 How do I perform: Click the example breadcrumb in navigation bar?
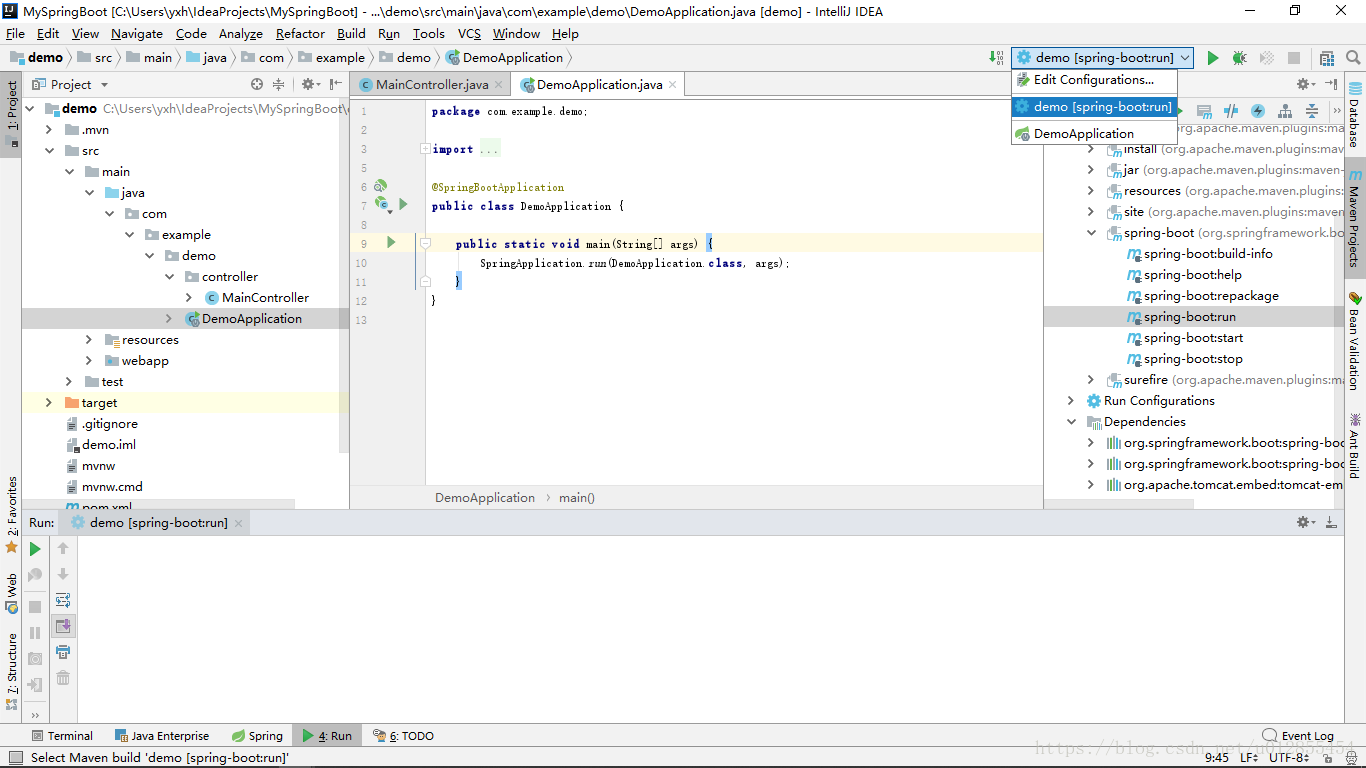point(340,58)
